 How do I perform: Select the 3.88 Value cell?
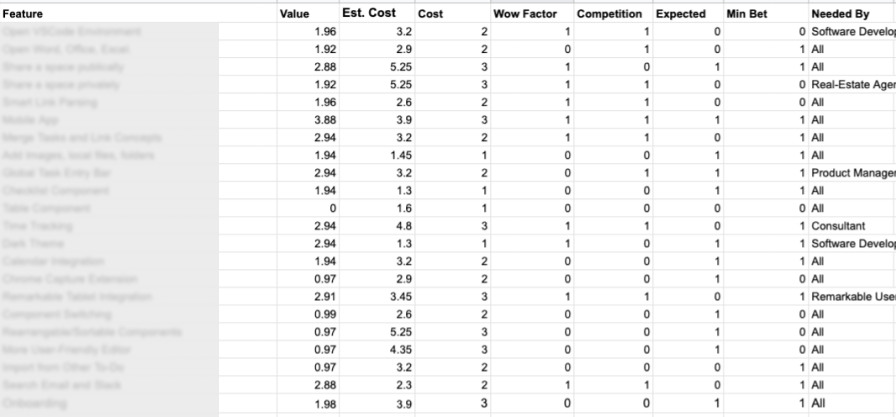(308, 120)
